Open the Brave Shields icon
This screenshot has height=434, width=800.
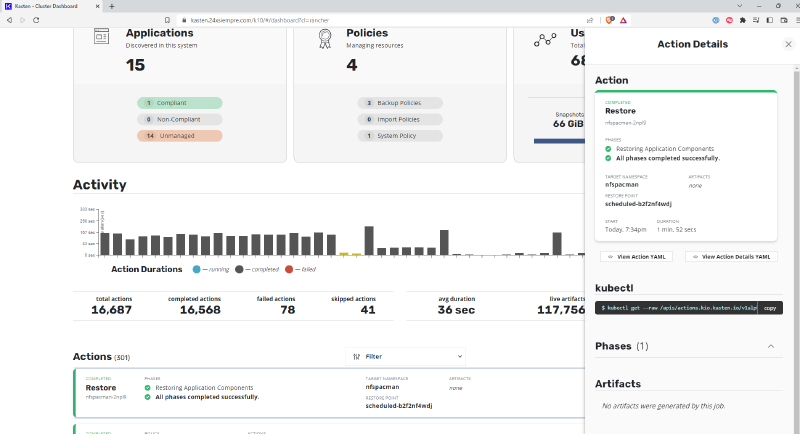610,20
